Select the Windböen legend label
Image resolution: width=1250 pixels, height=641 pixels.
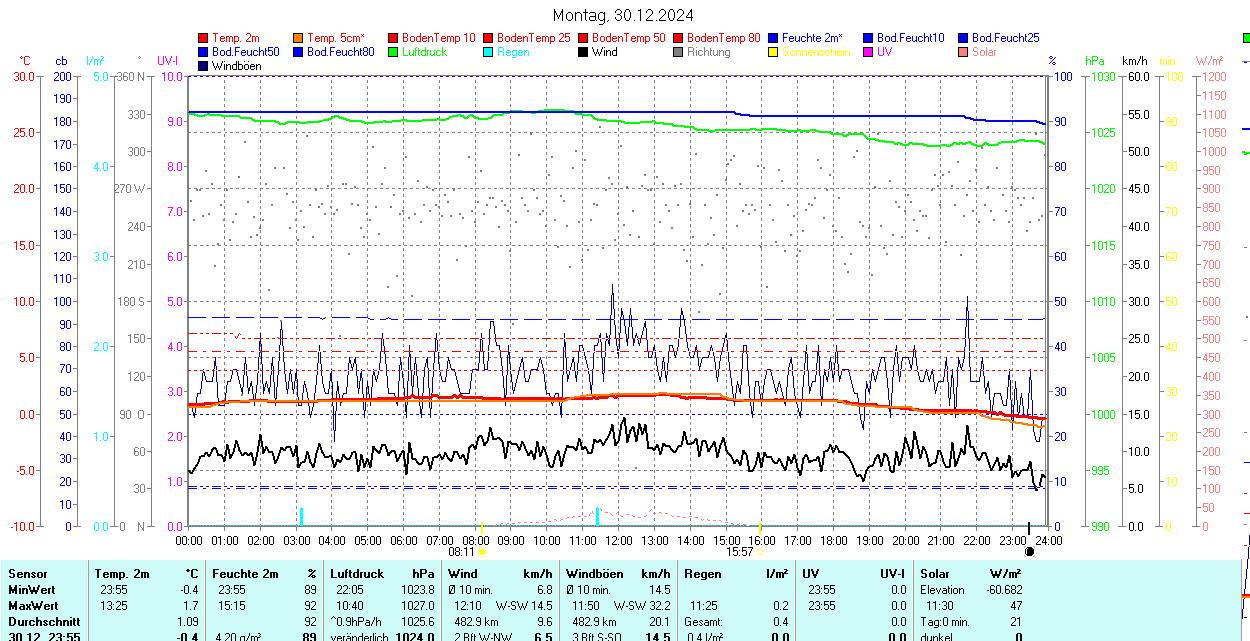coord(236,66)
